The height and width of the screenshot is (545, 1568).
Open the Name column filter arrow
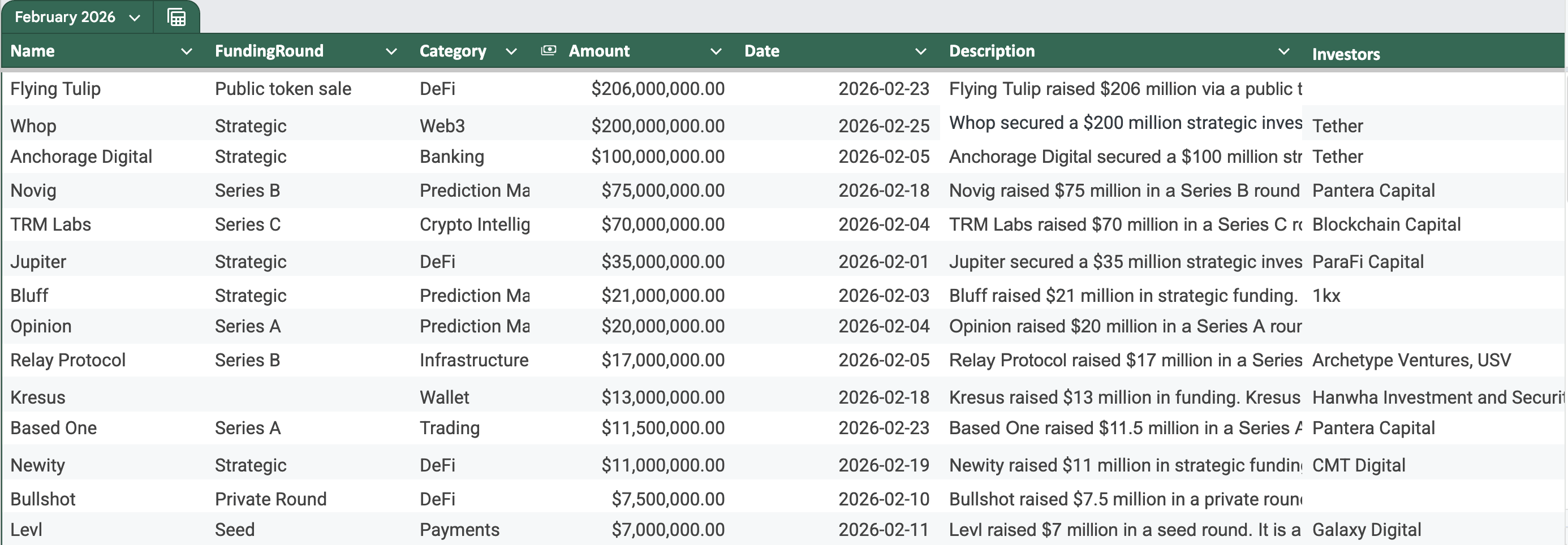[x=187, y=51]
